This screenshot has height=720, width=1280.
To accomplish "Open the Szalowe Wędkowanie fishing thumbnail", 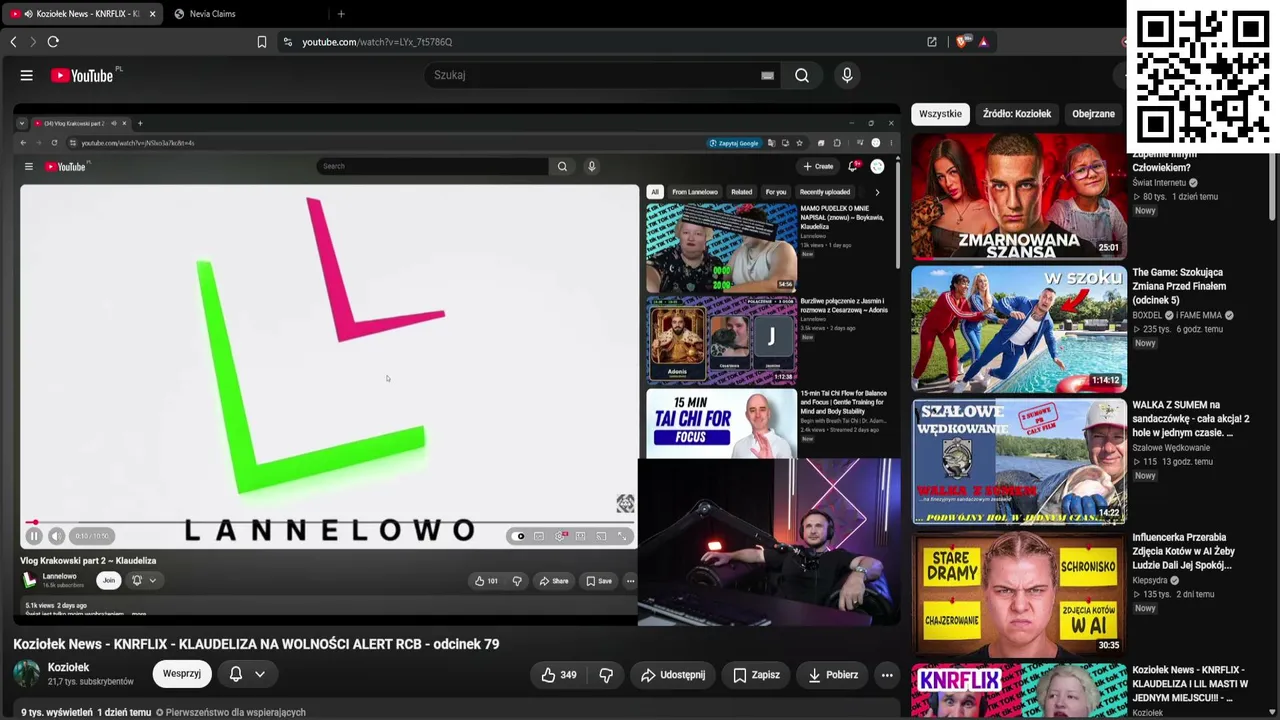I will pos(1018,461).
